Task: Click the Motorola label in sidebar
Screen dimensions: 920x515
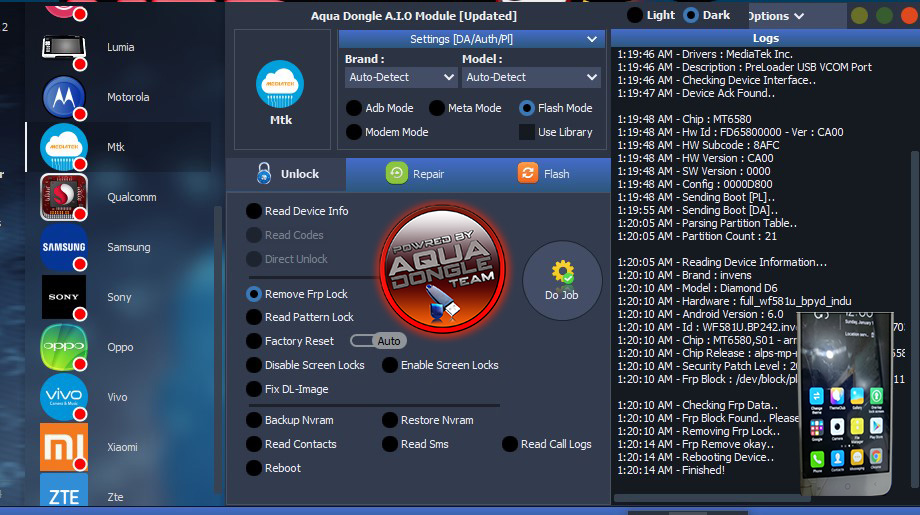Action: point(128,97)
